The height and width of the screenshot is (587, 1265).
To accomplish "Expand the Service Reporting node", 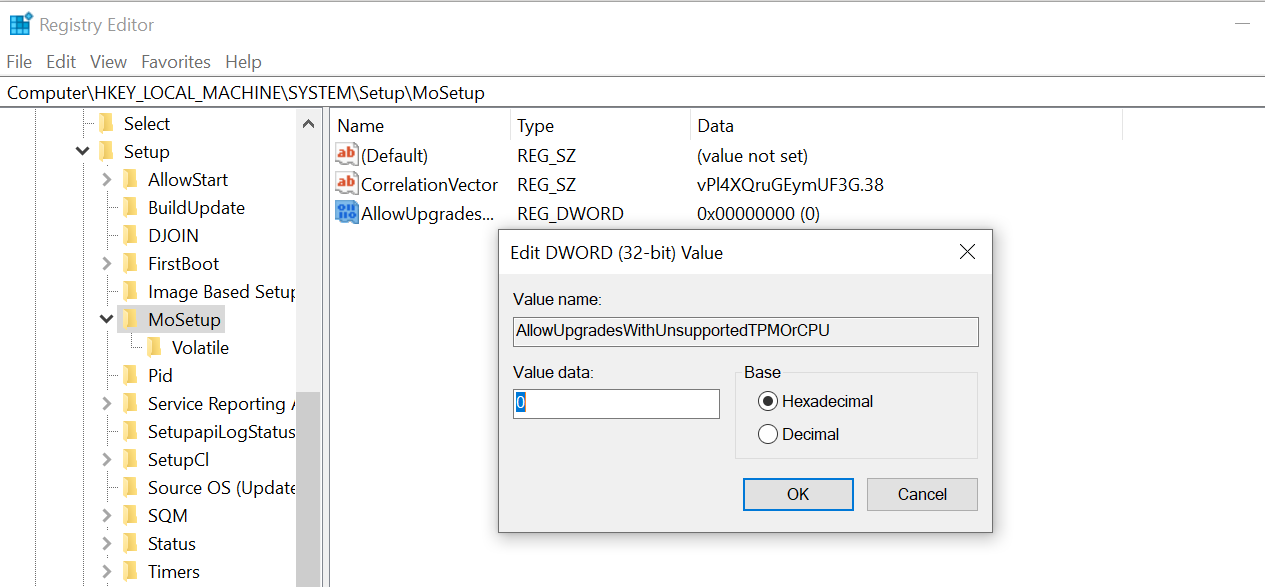I will click(106, 403).
